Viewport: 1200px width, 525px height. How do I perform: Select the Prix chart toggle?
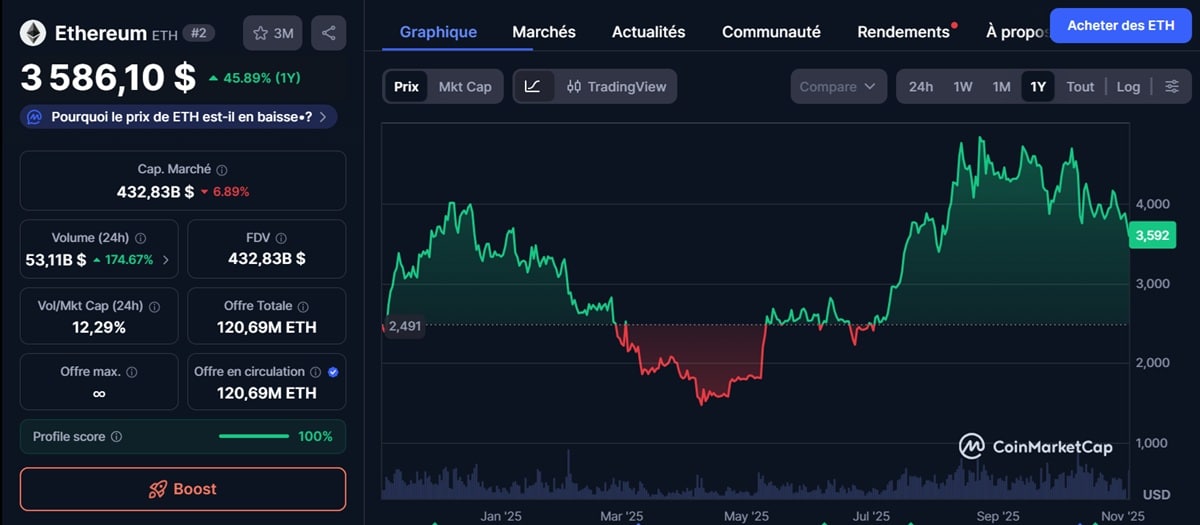click(x=406, y=87)
